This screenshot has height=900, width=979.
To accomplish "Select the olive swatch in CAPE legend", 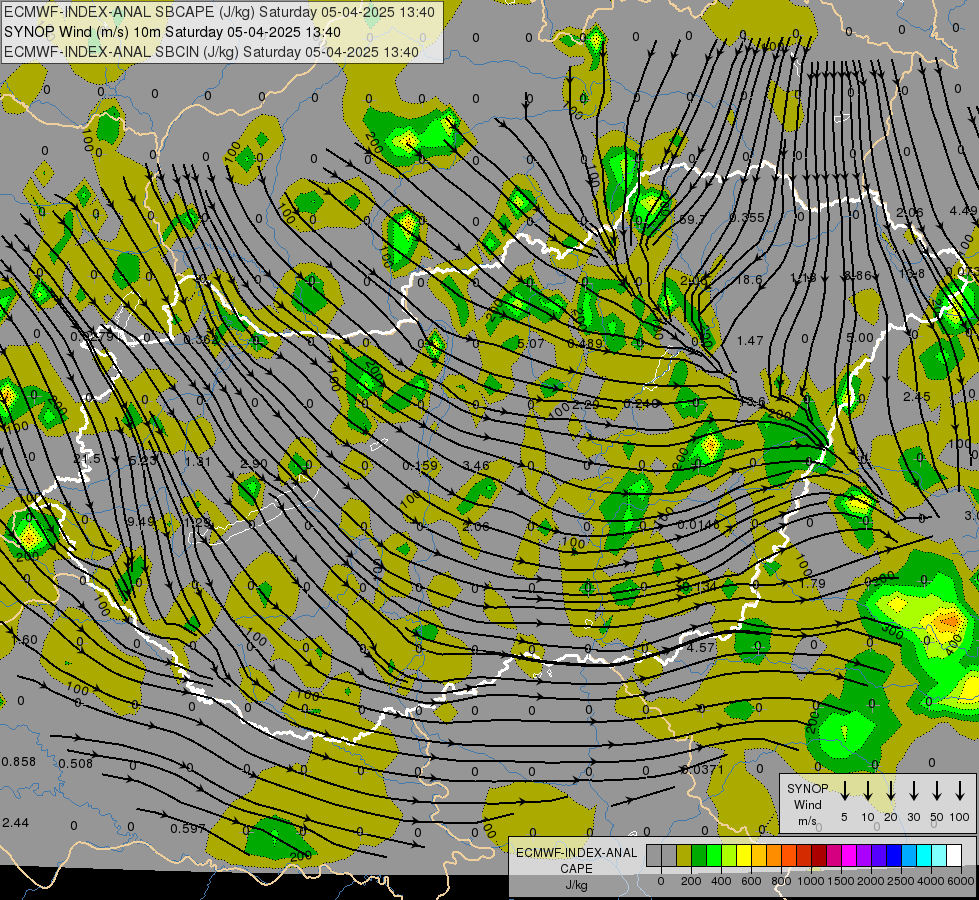I will (x=684, y=856).
